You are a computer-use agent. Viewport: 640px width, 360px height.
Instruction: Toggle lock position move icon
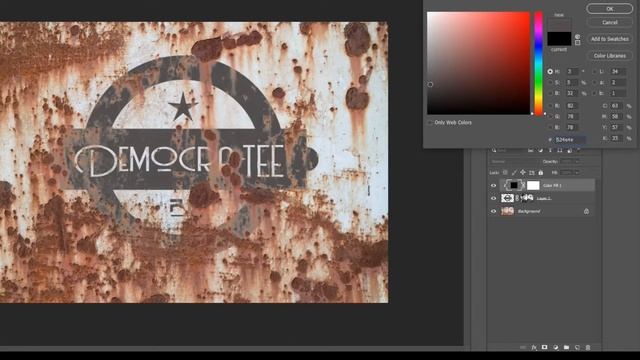(523, 173)
